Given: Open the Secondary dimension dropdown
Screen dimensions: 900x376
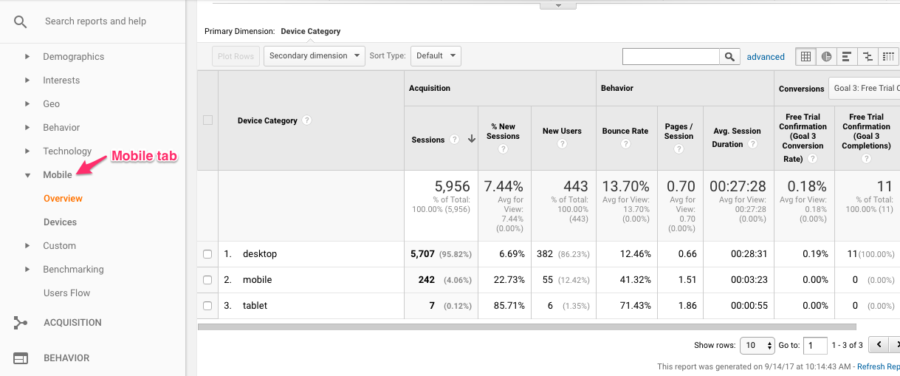Looking at the screenshot, I should [315, 56].
